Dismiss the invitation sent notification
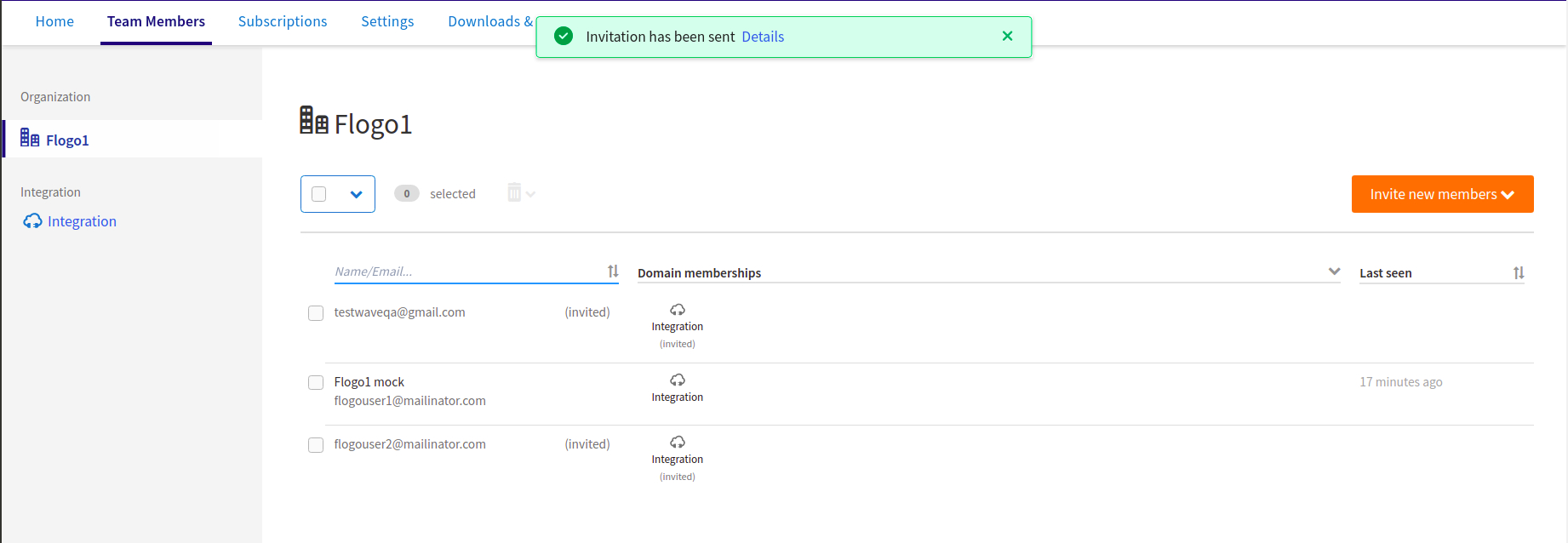The width and height of the screenshot is (1568, 543). pos(1007,36)
